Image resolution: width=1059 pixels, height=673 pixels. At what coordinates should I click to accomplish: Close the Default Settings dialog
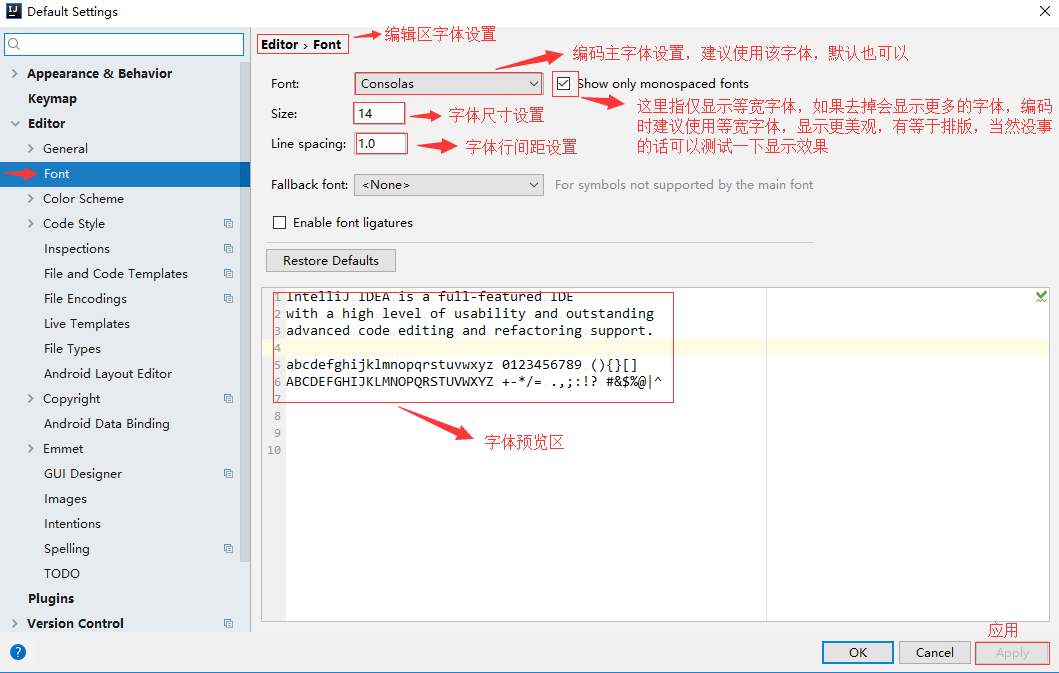(1044, 11)
